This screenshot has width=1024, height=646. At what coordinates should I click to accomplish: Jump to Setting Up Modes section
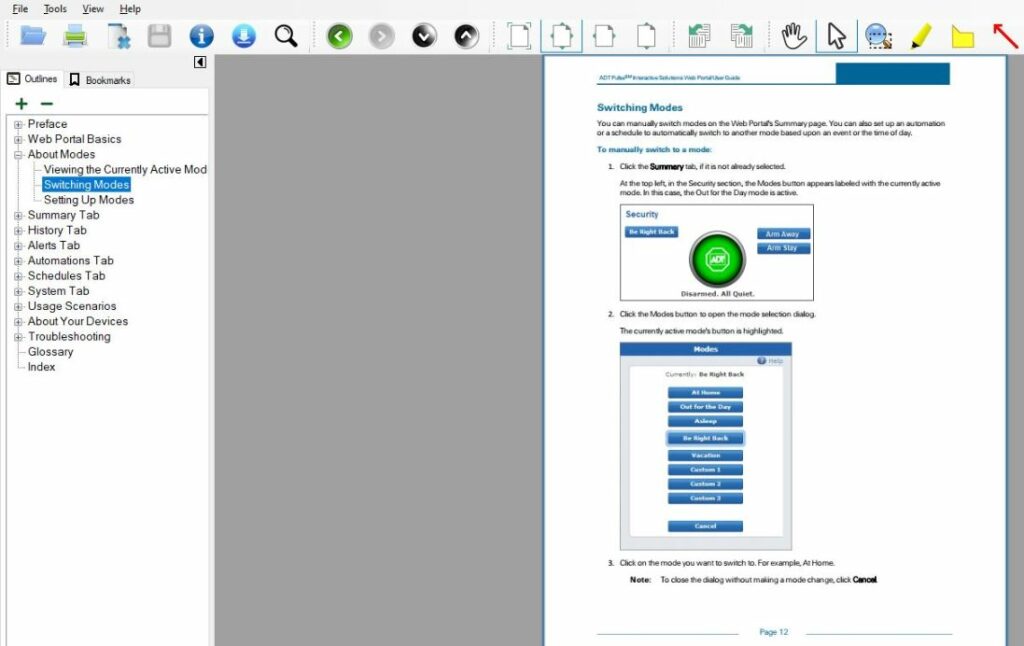(x=89, y=200)
